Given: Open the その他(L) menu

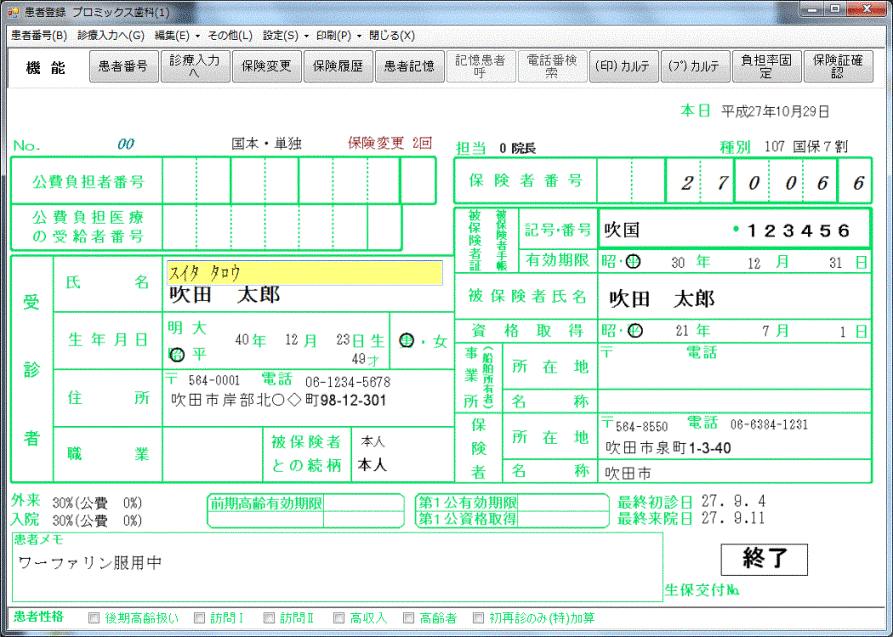Looking at the screenshot, I should click(230, 35).
